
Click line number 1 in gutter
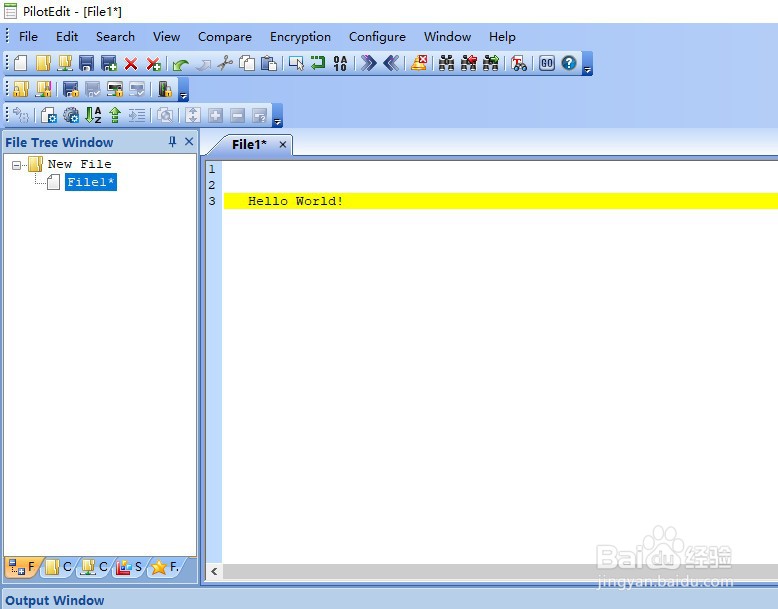(x=212, y=169)
